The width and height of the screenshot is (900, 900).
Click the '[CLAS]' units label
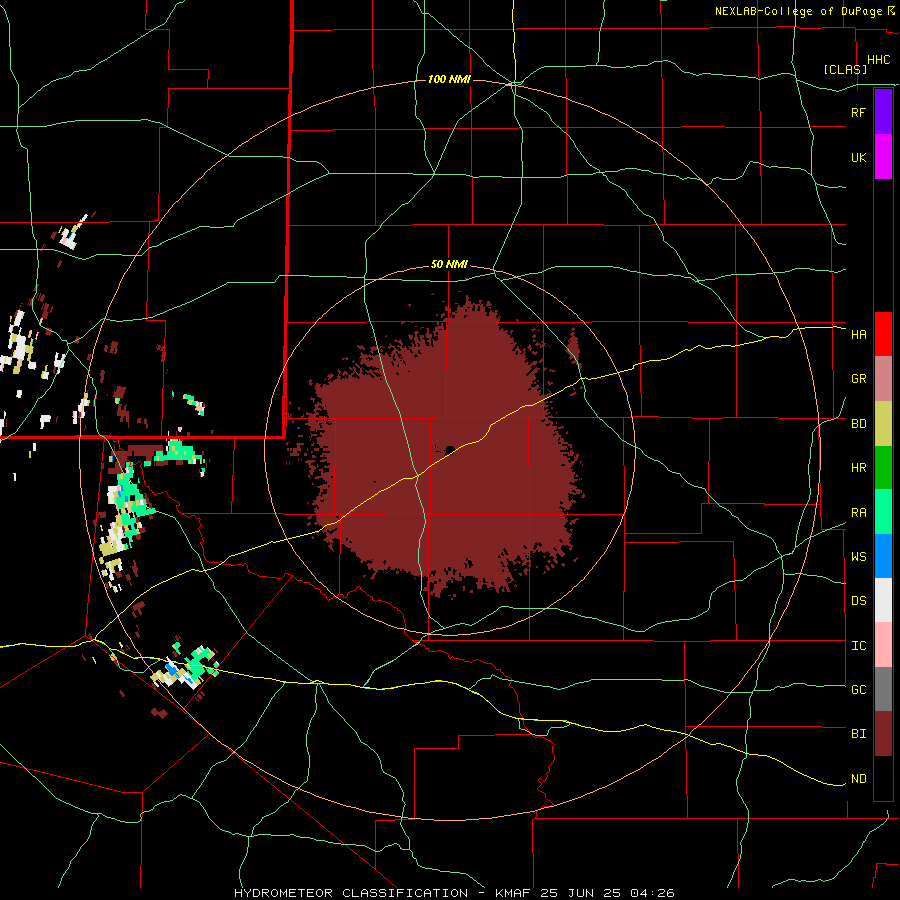(x=845, y=69)
